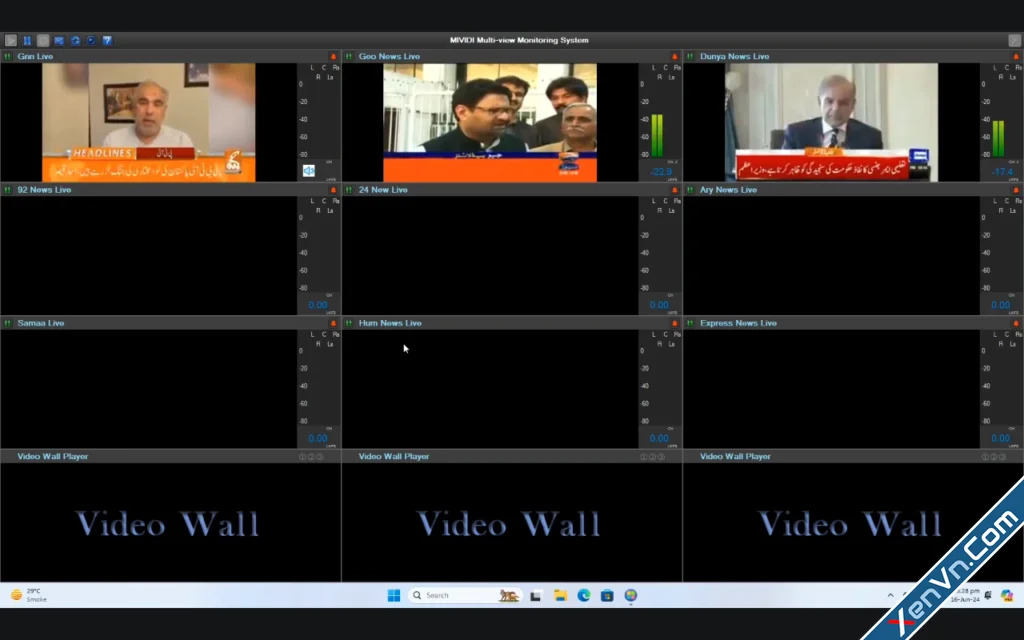
Task: Click the Express News Live panel title
Action: tap(739, 323)
